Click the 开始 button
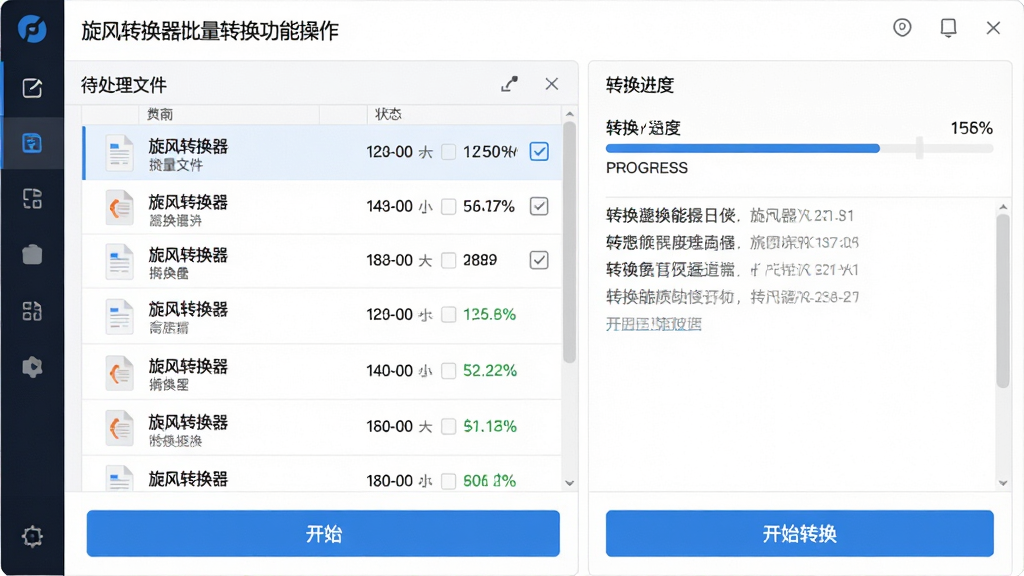This screenshot has width=1024, height=576. [x=323, y=534]
